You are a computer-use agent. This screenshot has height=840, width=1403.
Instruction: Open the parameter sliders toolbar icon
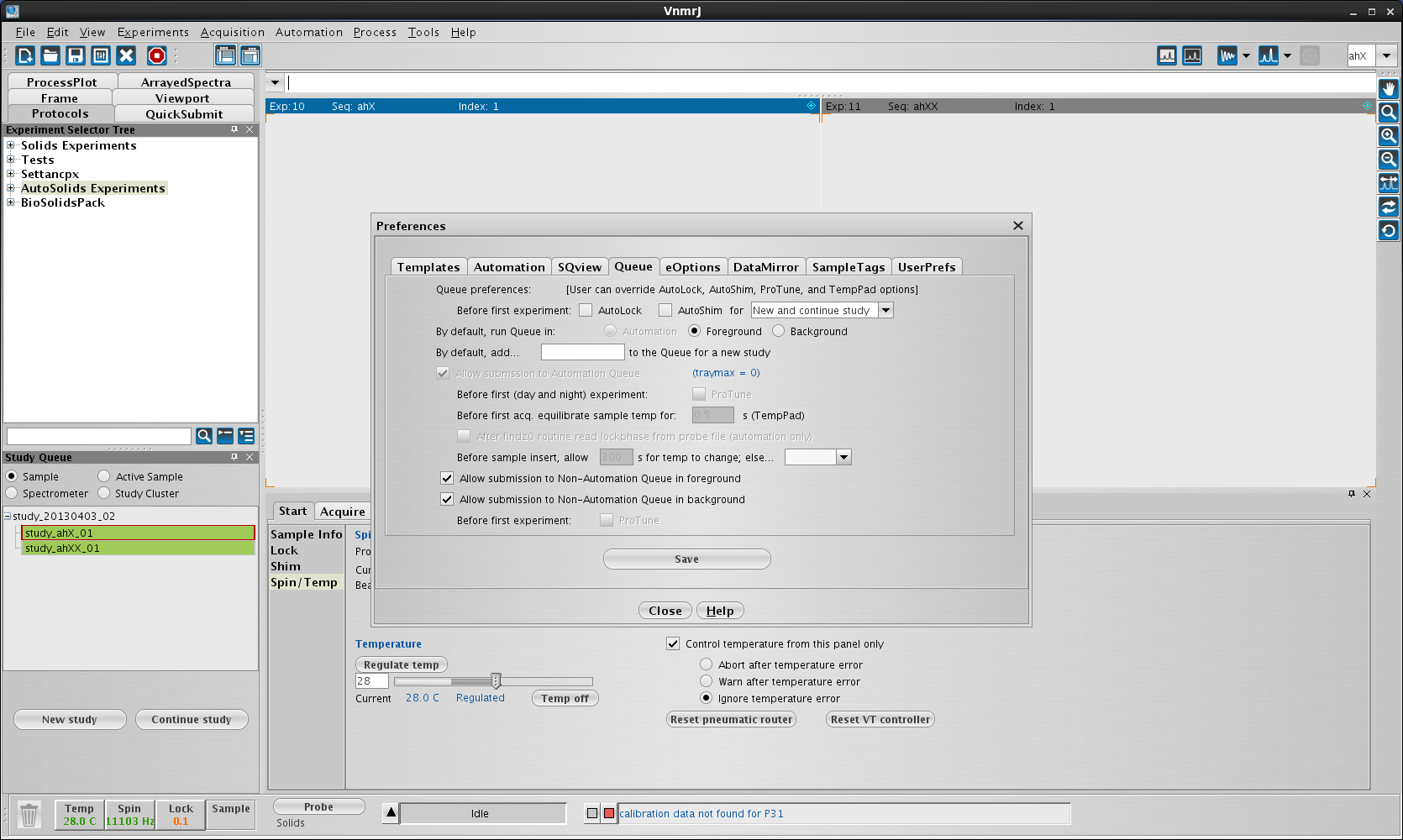pos(101,55)
